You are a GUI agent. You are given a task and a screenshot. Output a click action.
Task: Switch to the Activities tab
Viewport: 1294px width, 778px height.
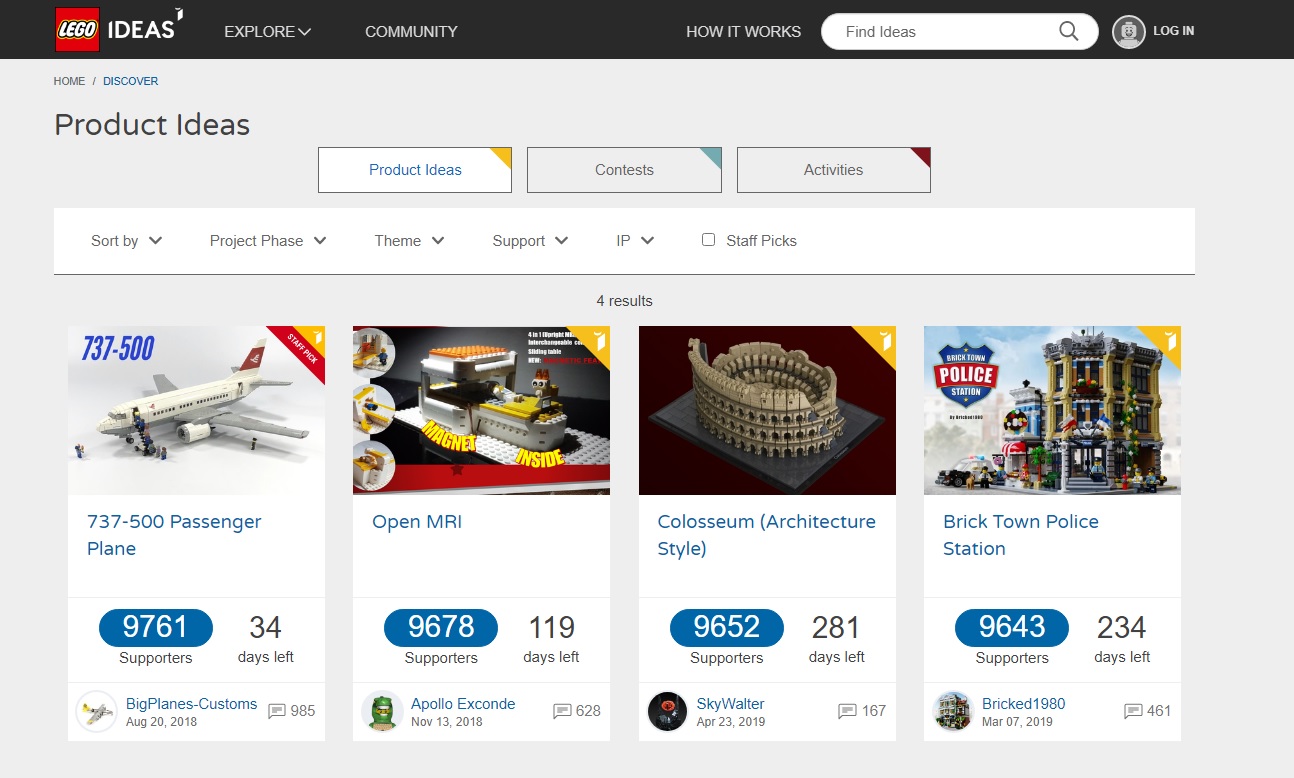[833, 169]
